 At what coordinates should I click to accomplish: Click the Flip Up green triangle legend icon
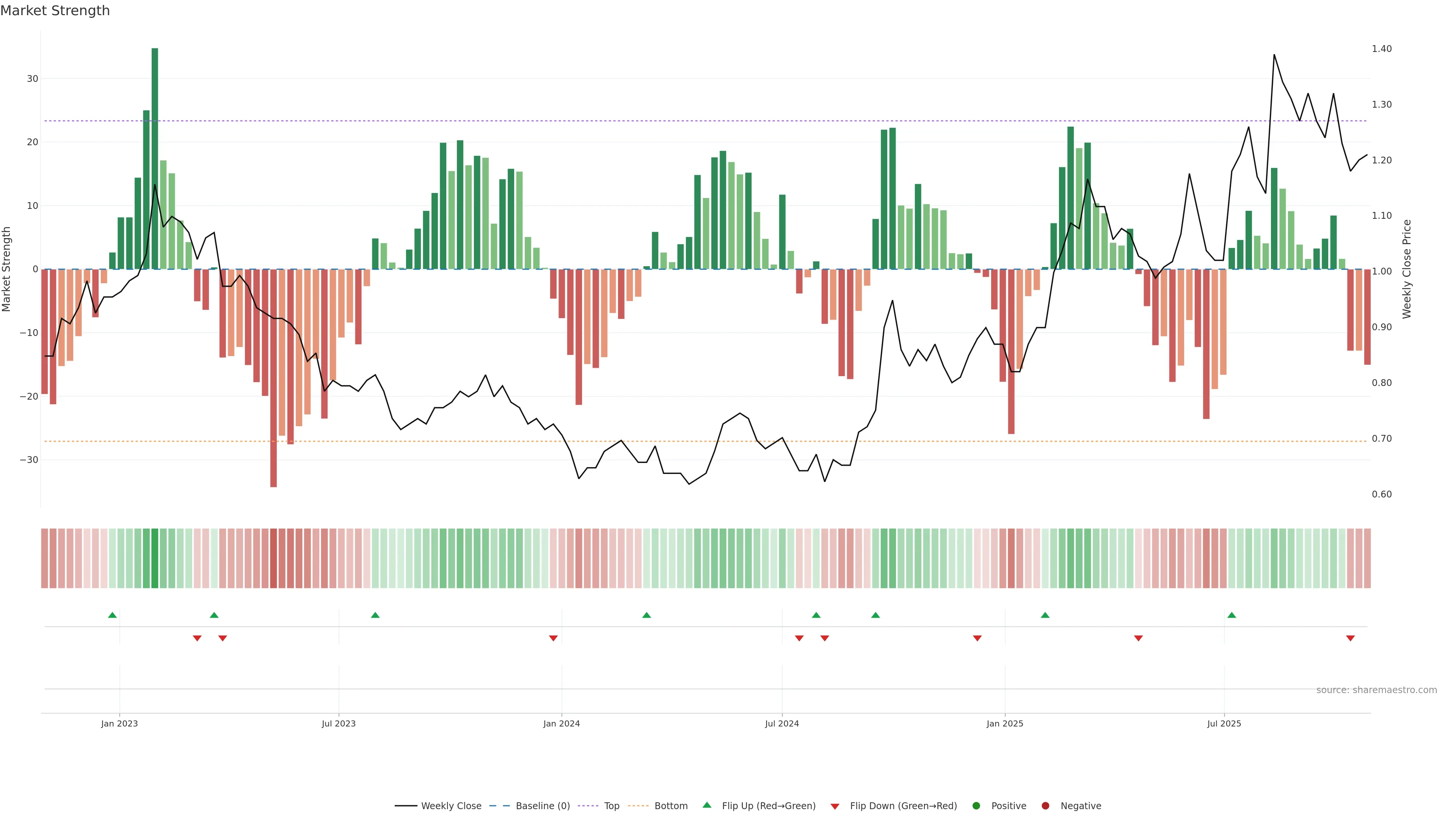[706, 805]
